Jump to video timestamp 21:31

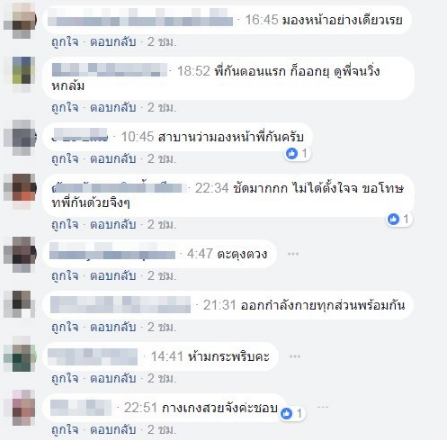pos(219,305)
